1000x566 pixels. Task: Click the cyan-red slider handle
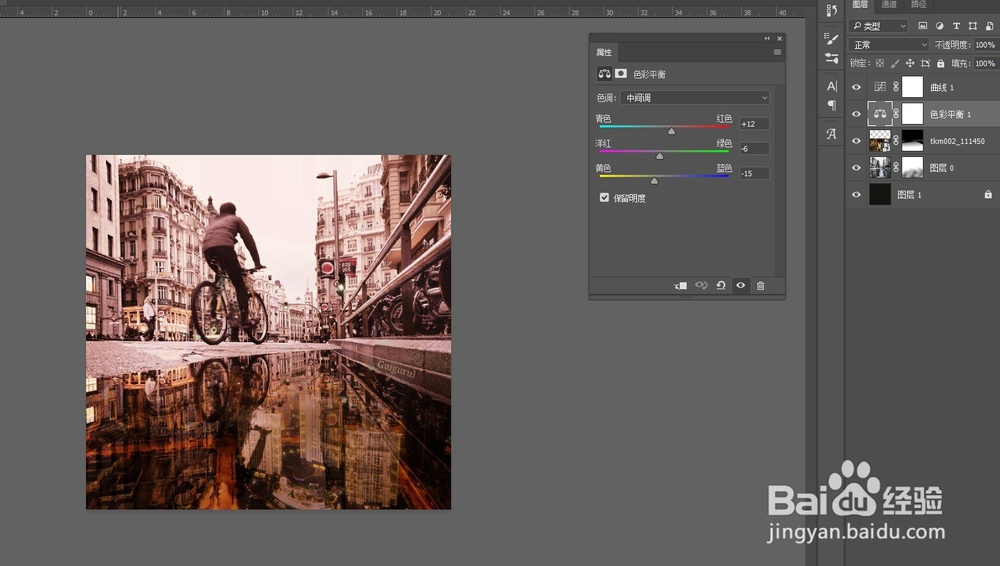tap(671, 131)
